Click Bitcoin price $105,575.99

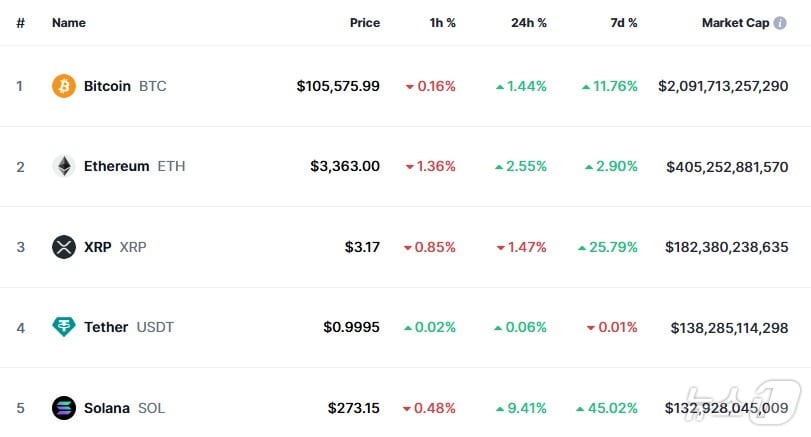click(338, 86)
